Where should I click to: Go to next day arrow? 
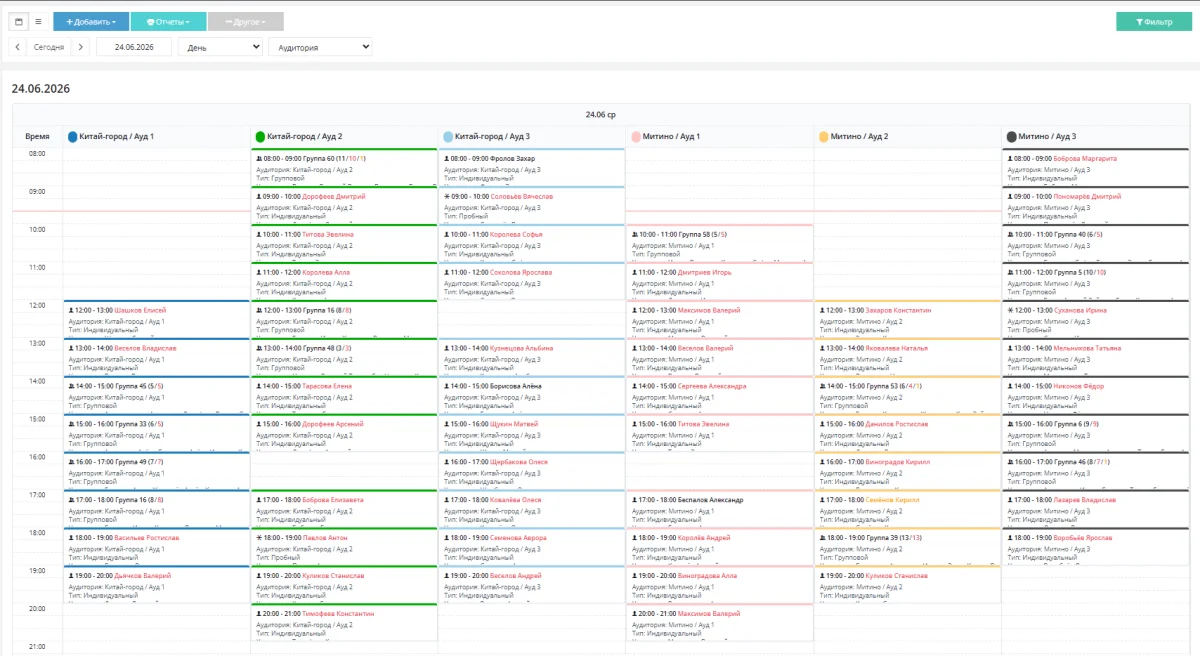coord(81,47)
